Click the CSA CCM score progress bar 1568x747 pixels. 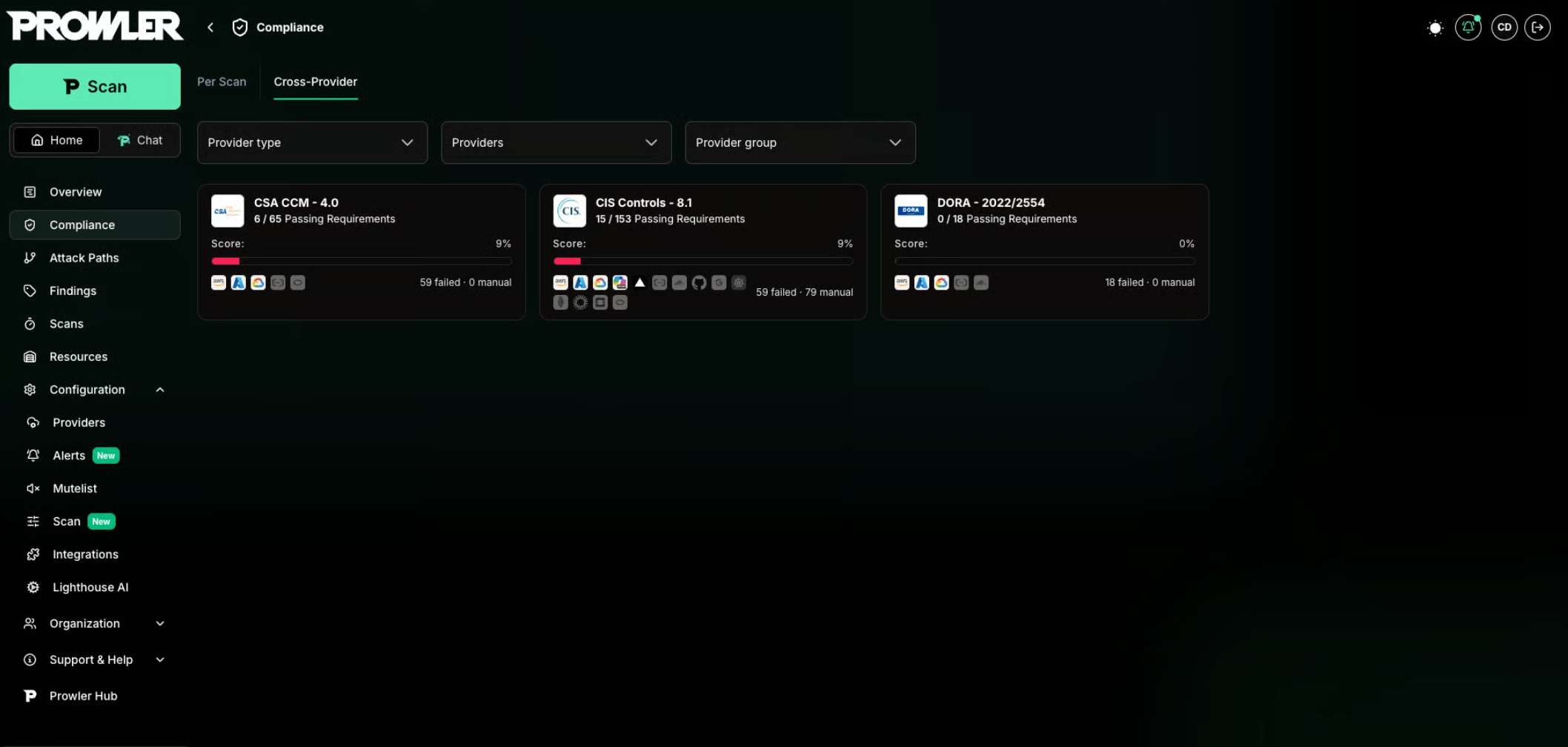pos(362,261)
